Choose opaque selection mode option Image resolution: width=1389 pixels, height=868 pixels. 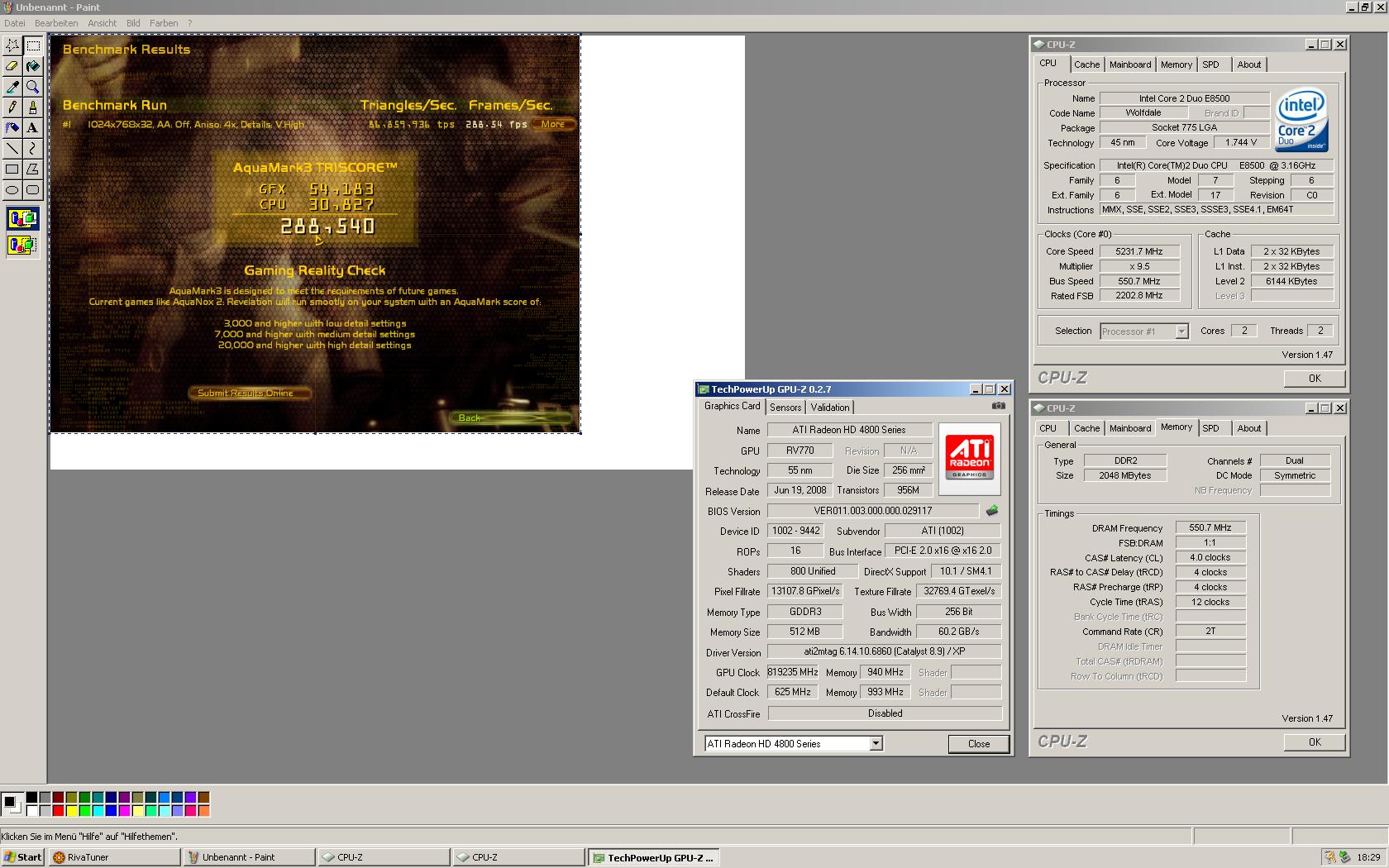(x=22, y=219)
